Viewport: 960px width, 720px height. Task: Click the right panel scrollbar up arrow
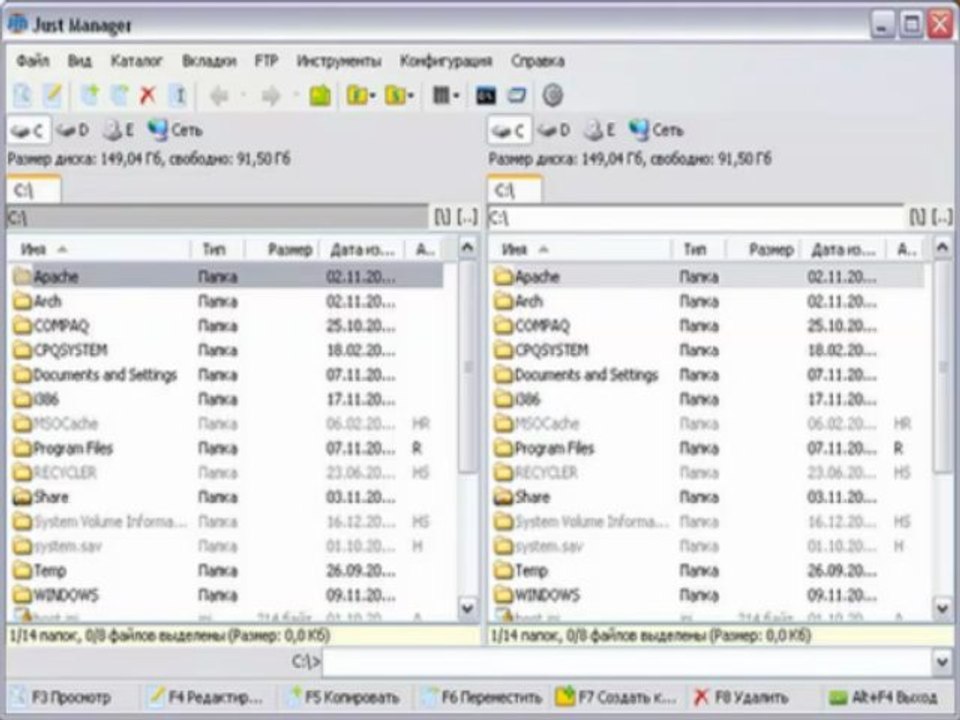coord(942,247)
